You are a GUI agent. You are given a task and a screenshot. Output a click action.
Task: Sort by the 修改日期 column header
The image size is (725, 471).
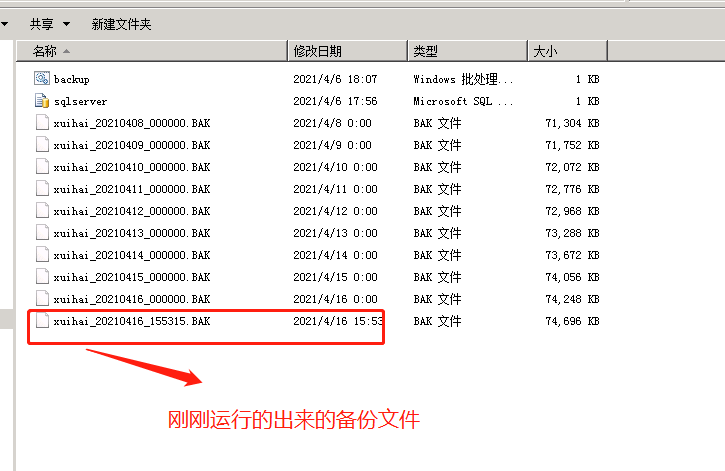pyautogui.click(x=348, y=51)
